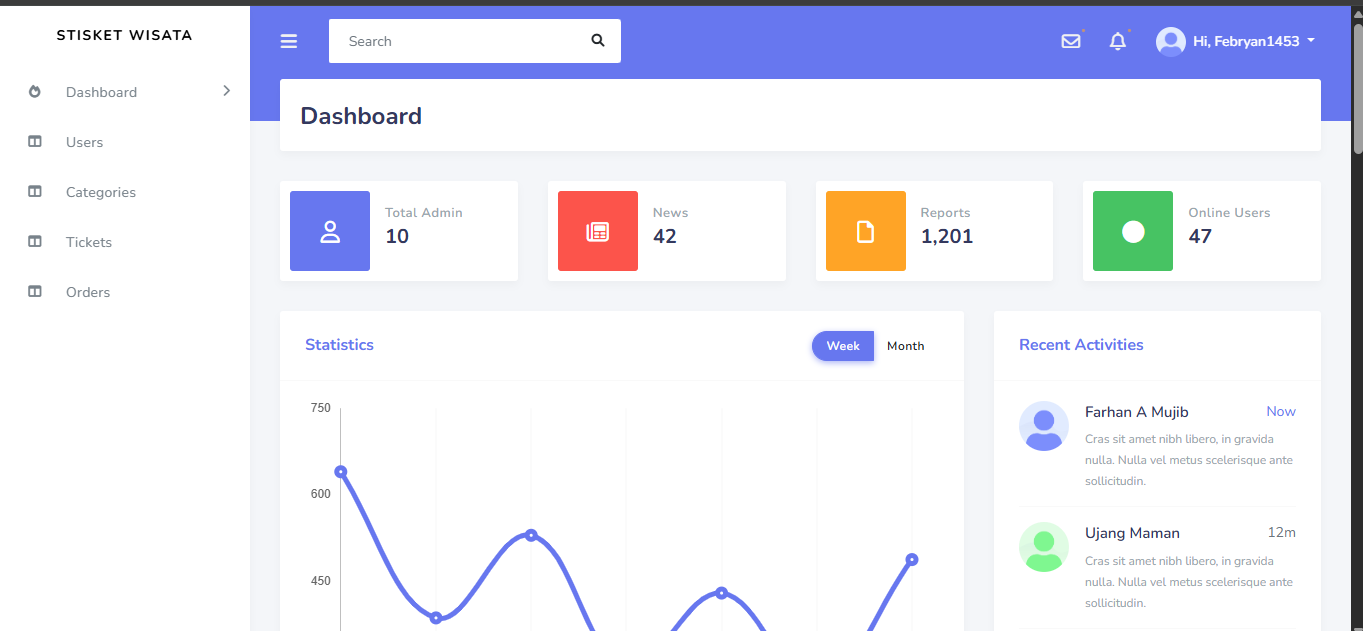The width and height of the screenshot is (1363, 631).
Task: Open the notifications bell icon
Action: click(1118, 41)
